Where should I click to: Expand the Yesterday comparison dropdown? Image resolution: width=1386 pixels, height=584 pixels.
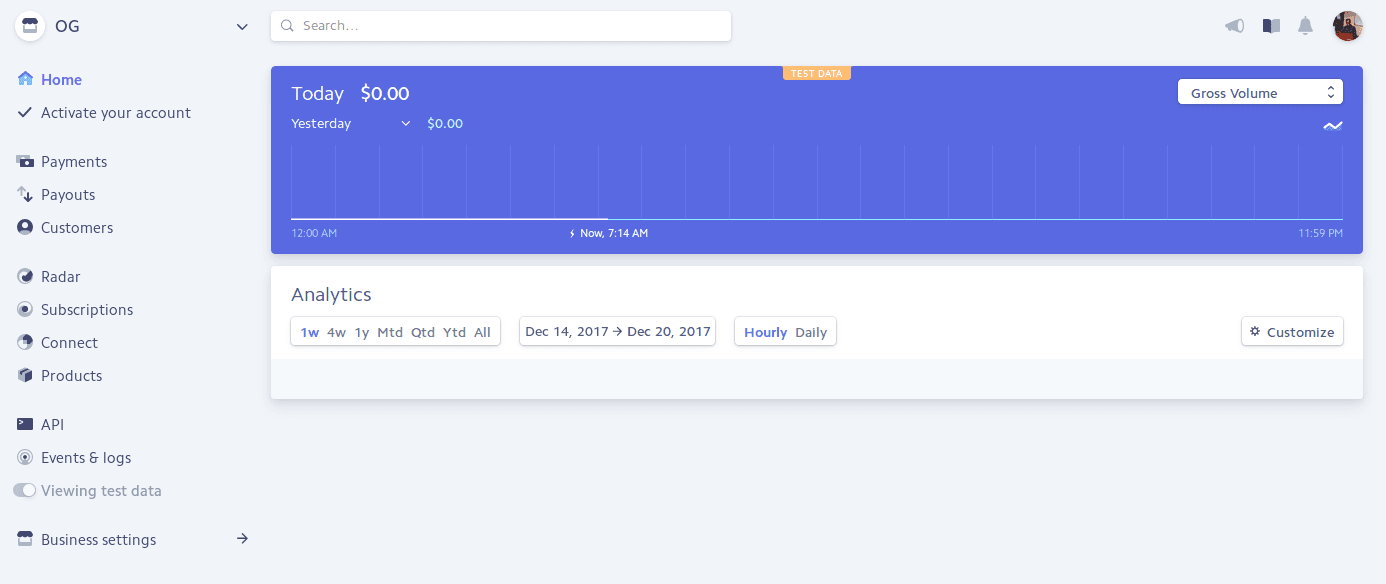406,123
